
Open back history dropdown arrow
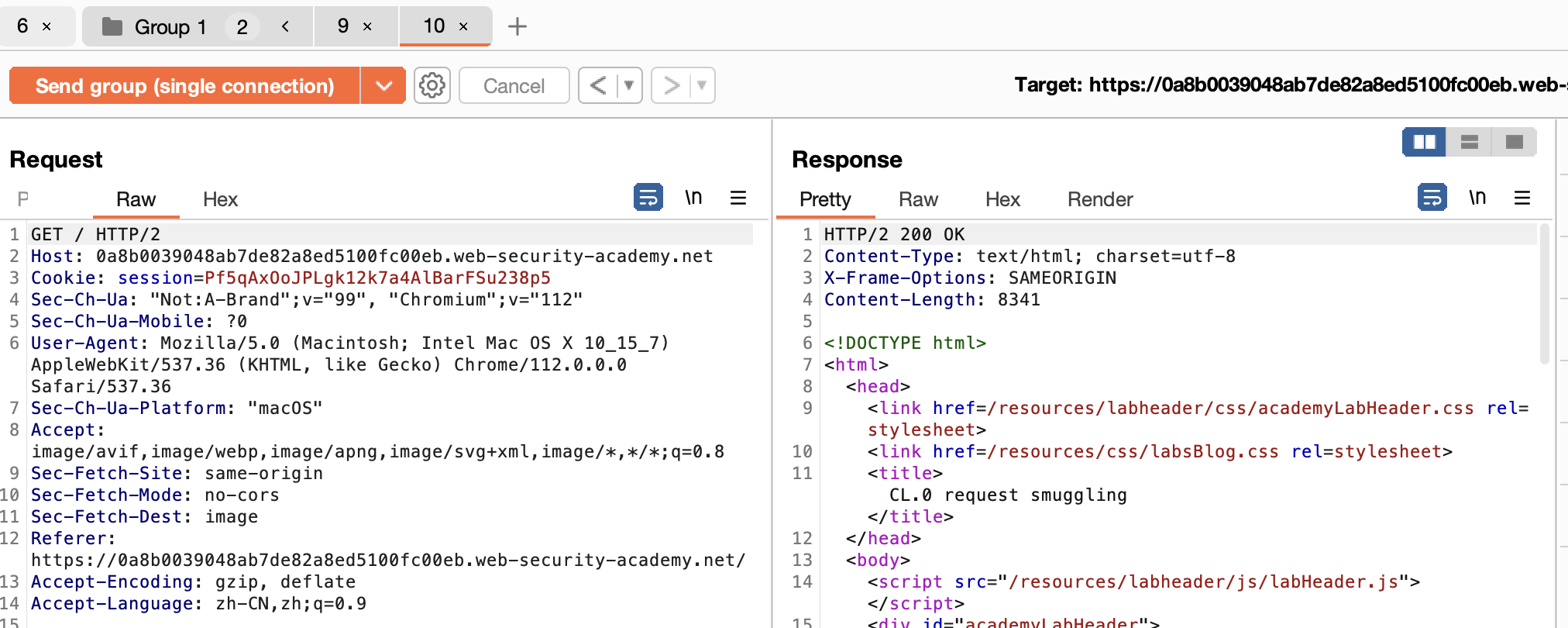[x=629, y=85]
